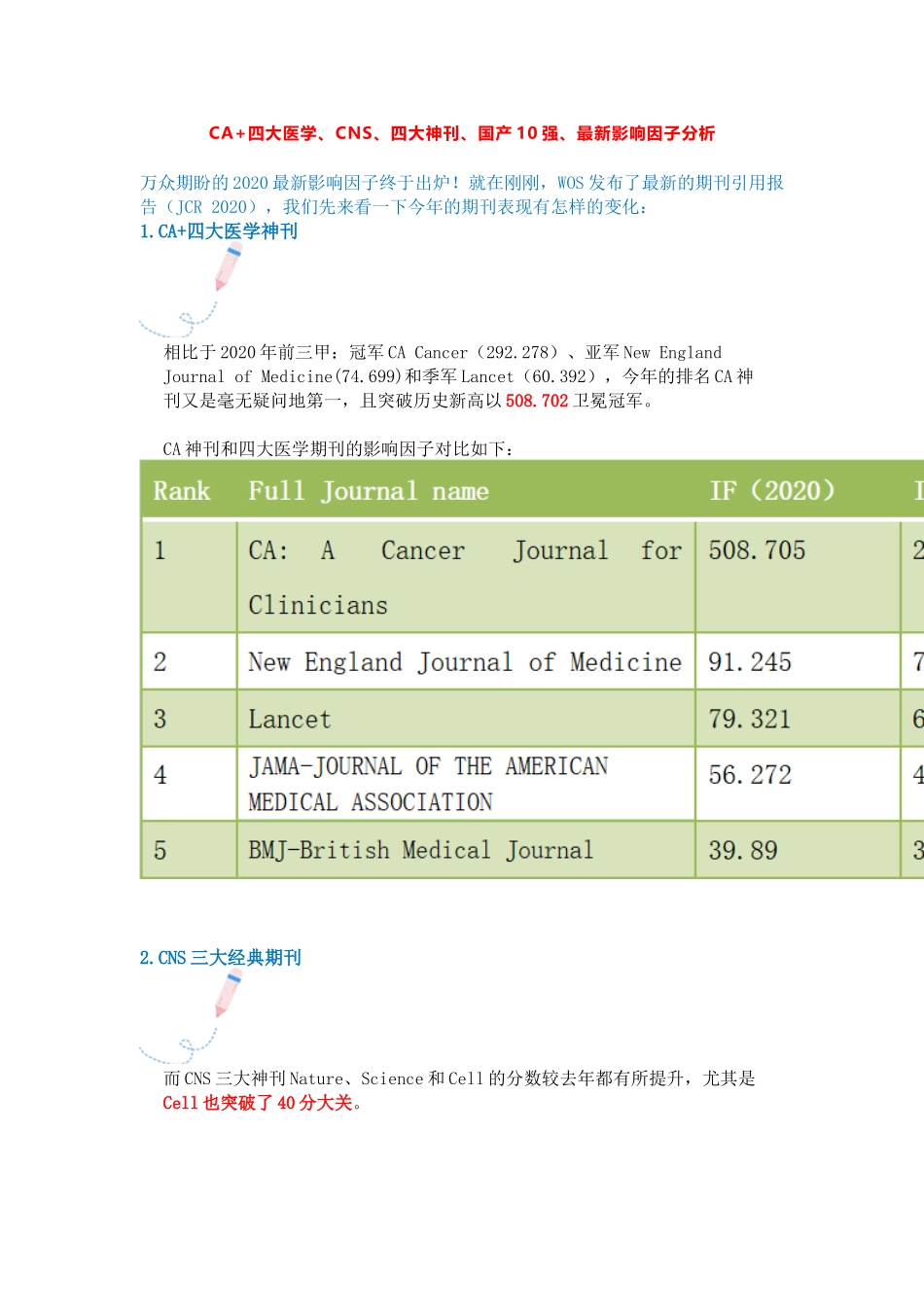Select the cell 'CA: A Cancer Journal for Clinicians'
The height and width of the screenshot is (1307, 924).
pos(464,577)
